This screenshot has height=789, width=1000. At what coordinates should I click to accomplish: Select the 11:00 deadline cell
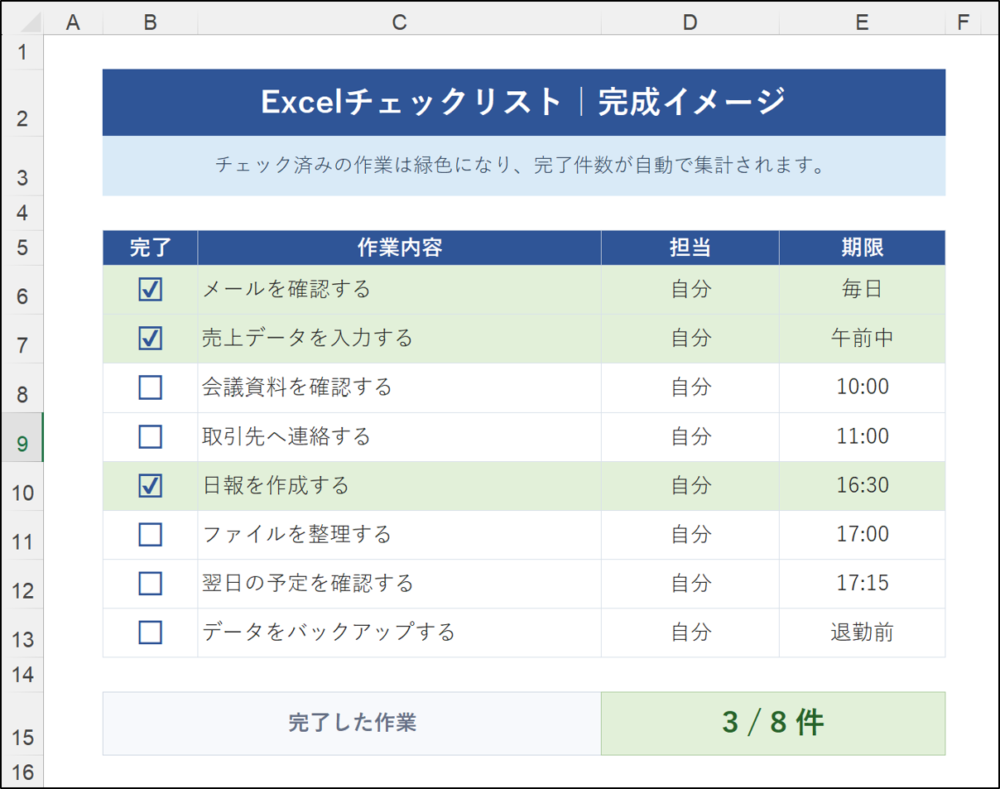click(x=862, y=437)
